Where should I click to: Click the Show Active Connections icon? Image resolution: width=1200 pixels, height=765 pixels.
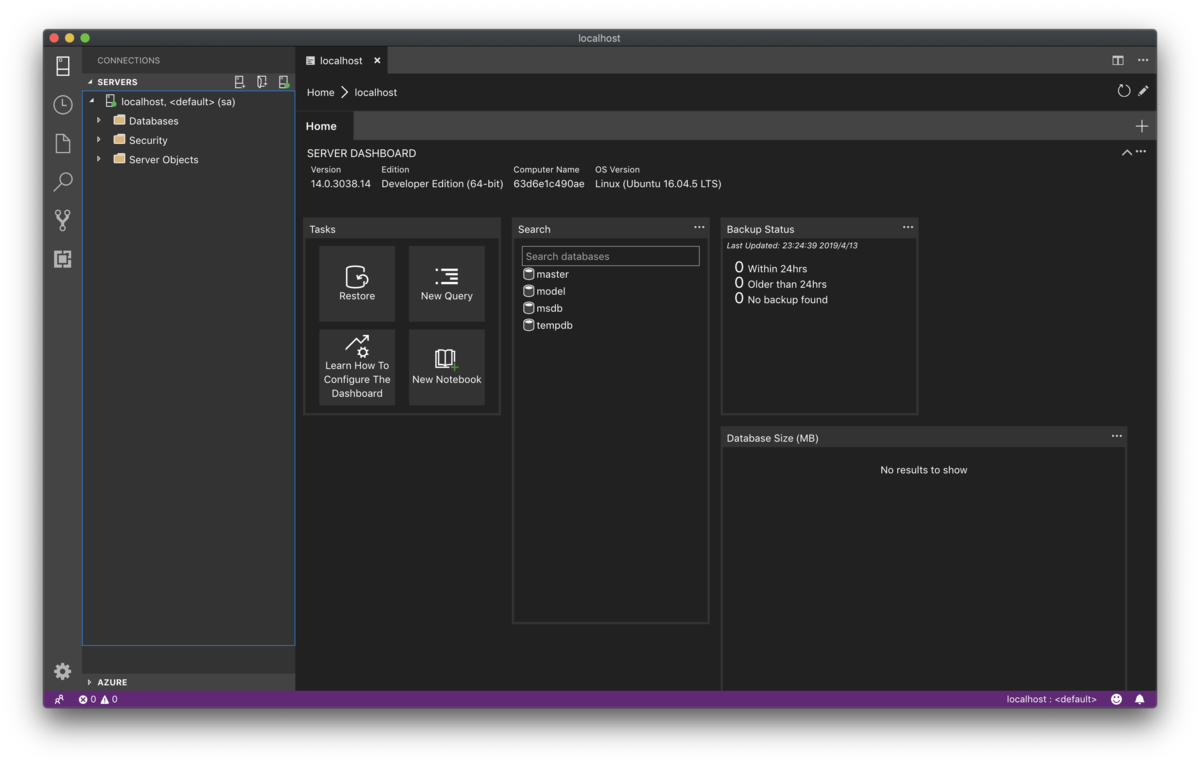[x=284, y=82]
